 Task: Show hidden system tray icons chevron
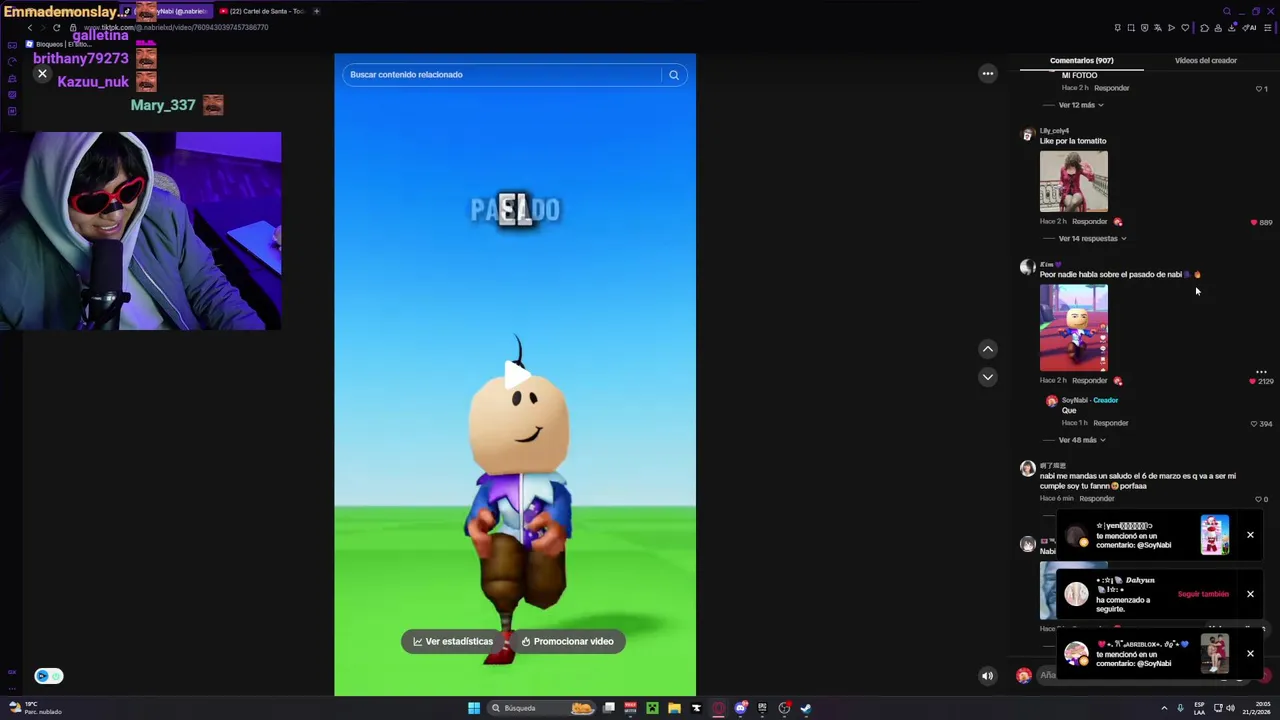pyautogui.click(x=1164, y=708)
